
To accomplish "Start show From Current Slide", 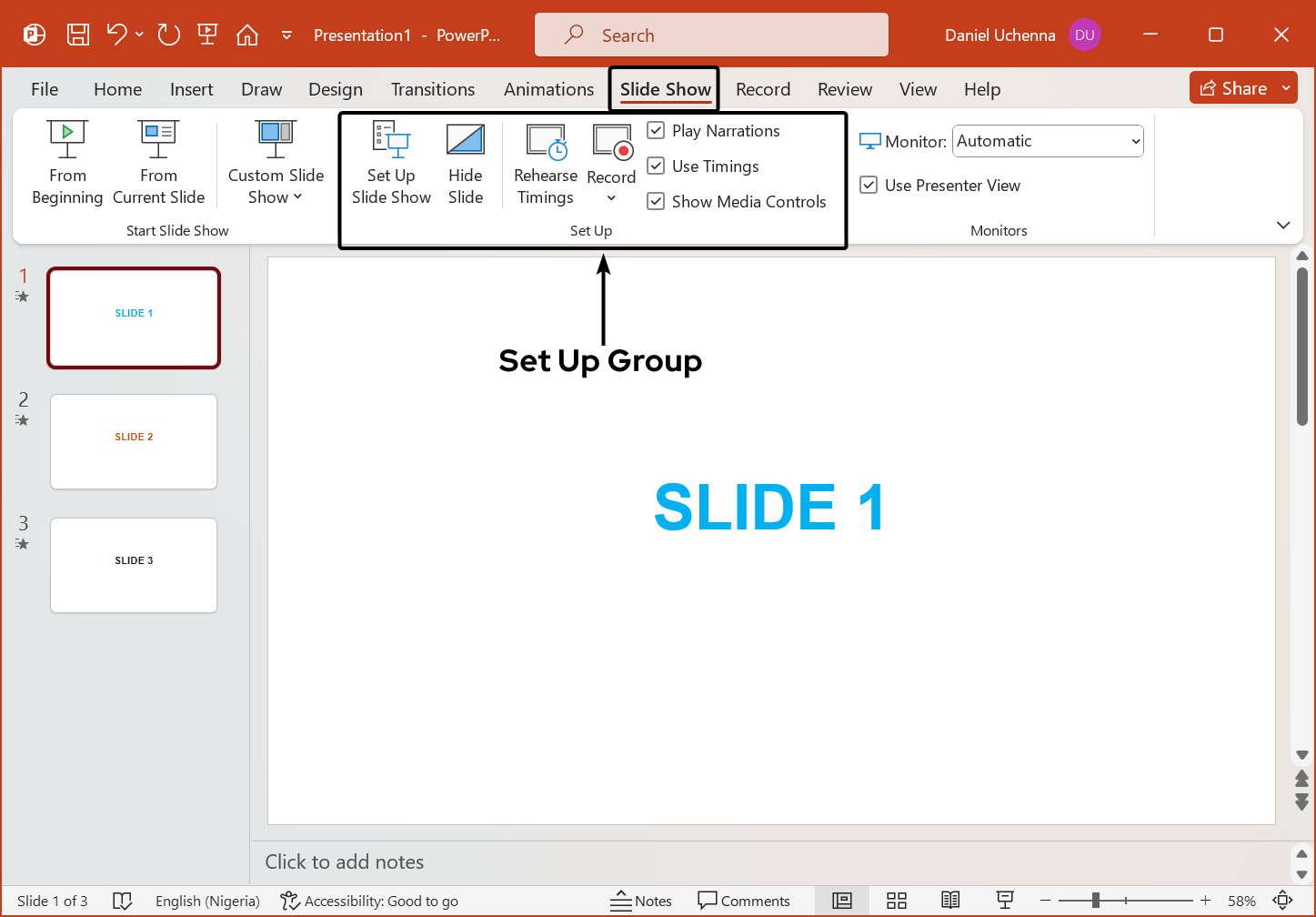I will (158, 164).
